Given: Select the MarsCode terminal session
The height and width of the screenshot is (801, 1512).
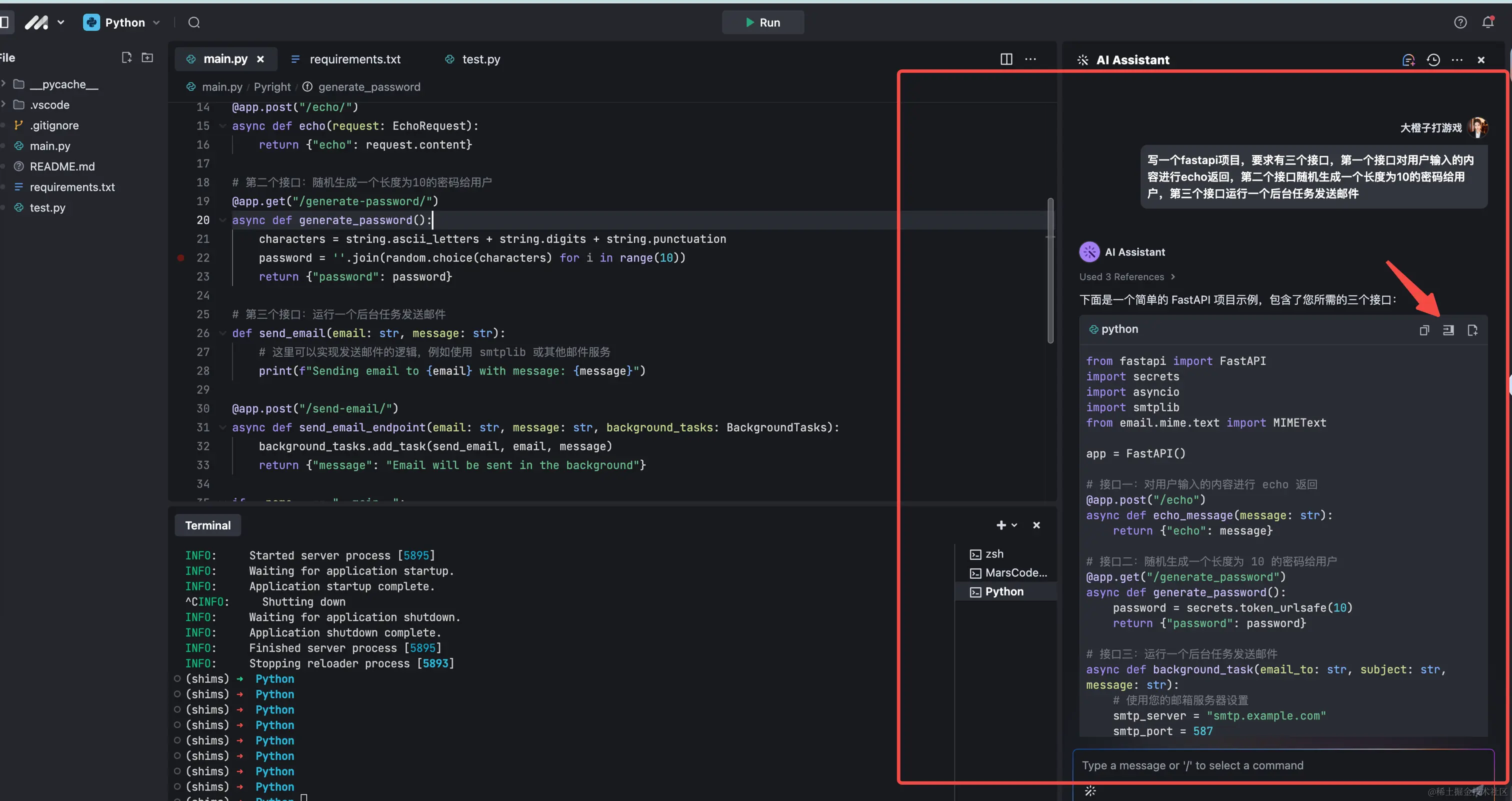Looking at the screenshot, I should click(x=1006, y=572).
